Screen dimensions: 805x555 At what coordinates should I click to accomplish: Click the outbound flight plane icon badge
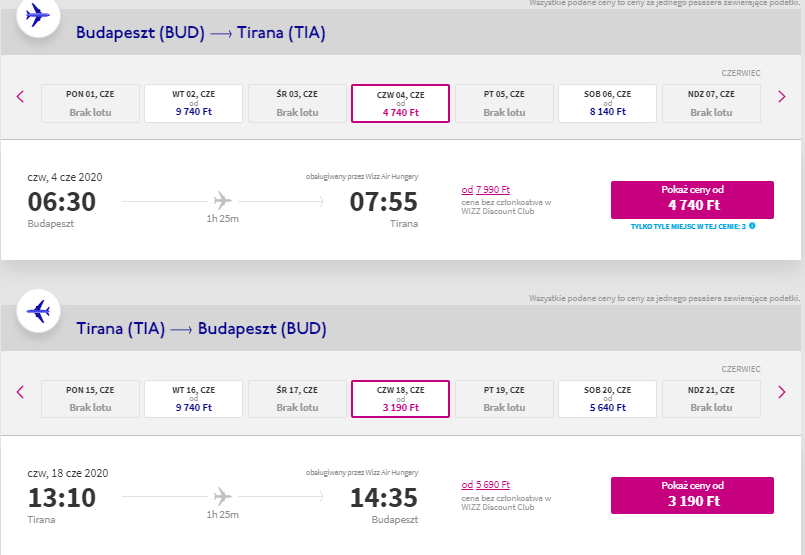(x=39, y=15)
